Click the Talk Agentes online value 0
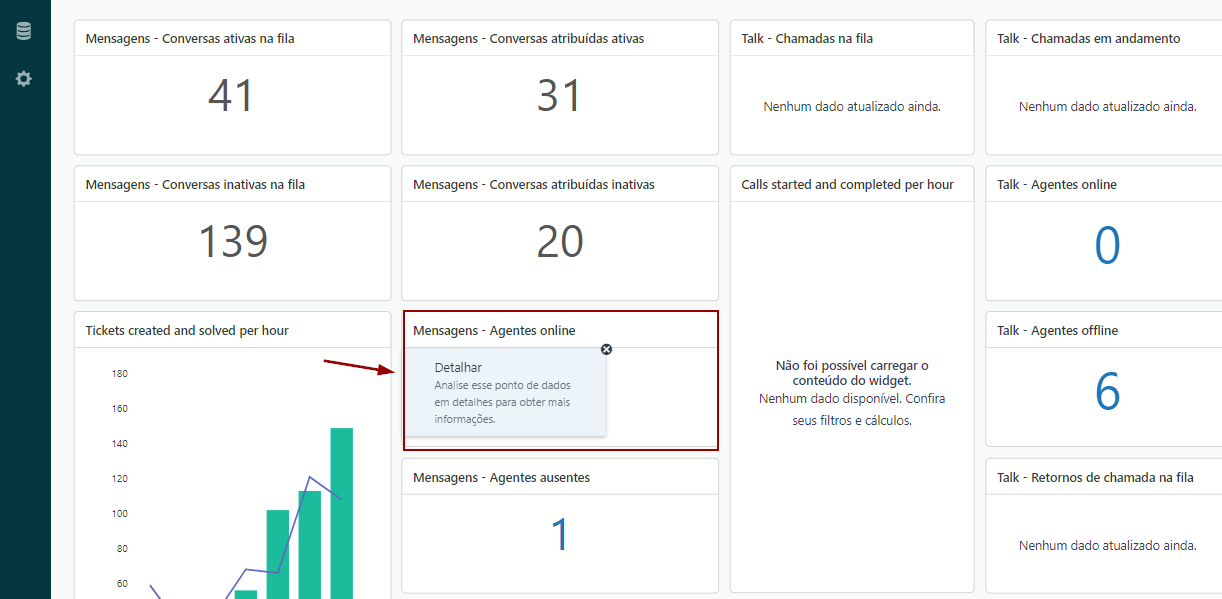Image resolution: width=1222 pixels, height=599 pixels. click(1107, 246)
